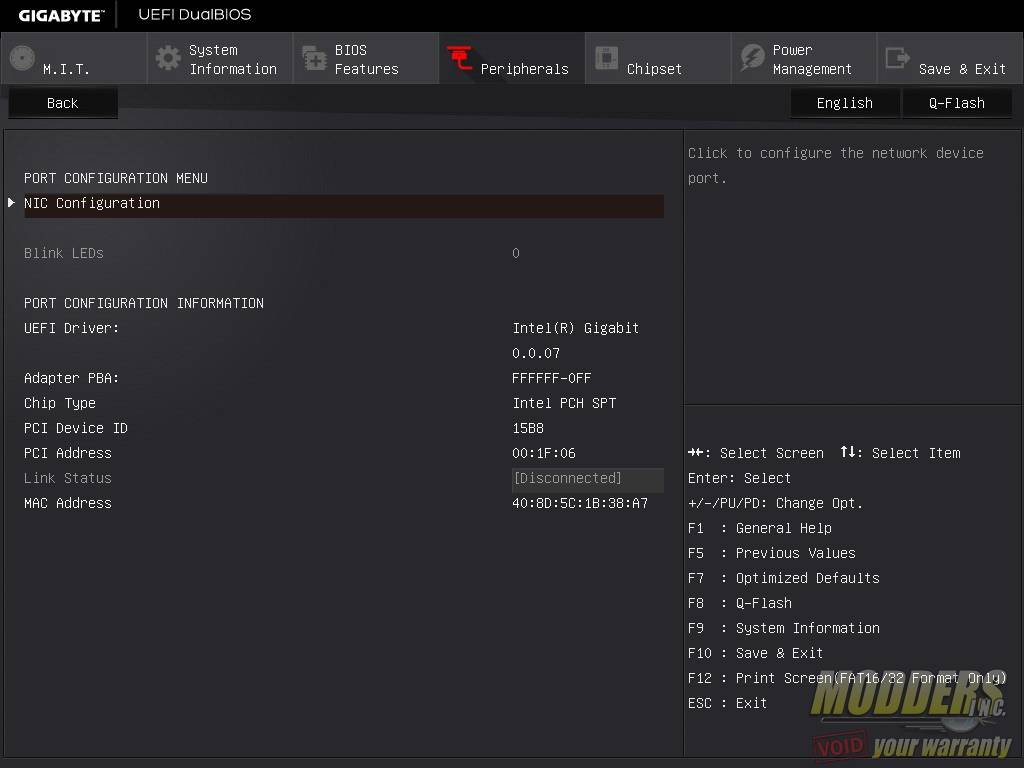
Task: Click driver version 0.0.07
Action: click(x=536, y=353)
